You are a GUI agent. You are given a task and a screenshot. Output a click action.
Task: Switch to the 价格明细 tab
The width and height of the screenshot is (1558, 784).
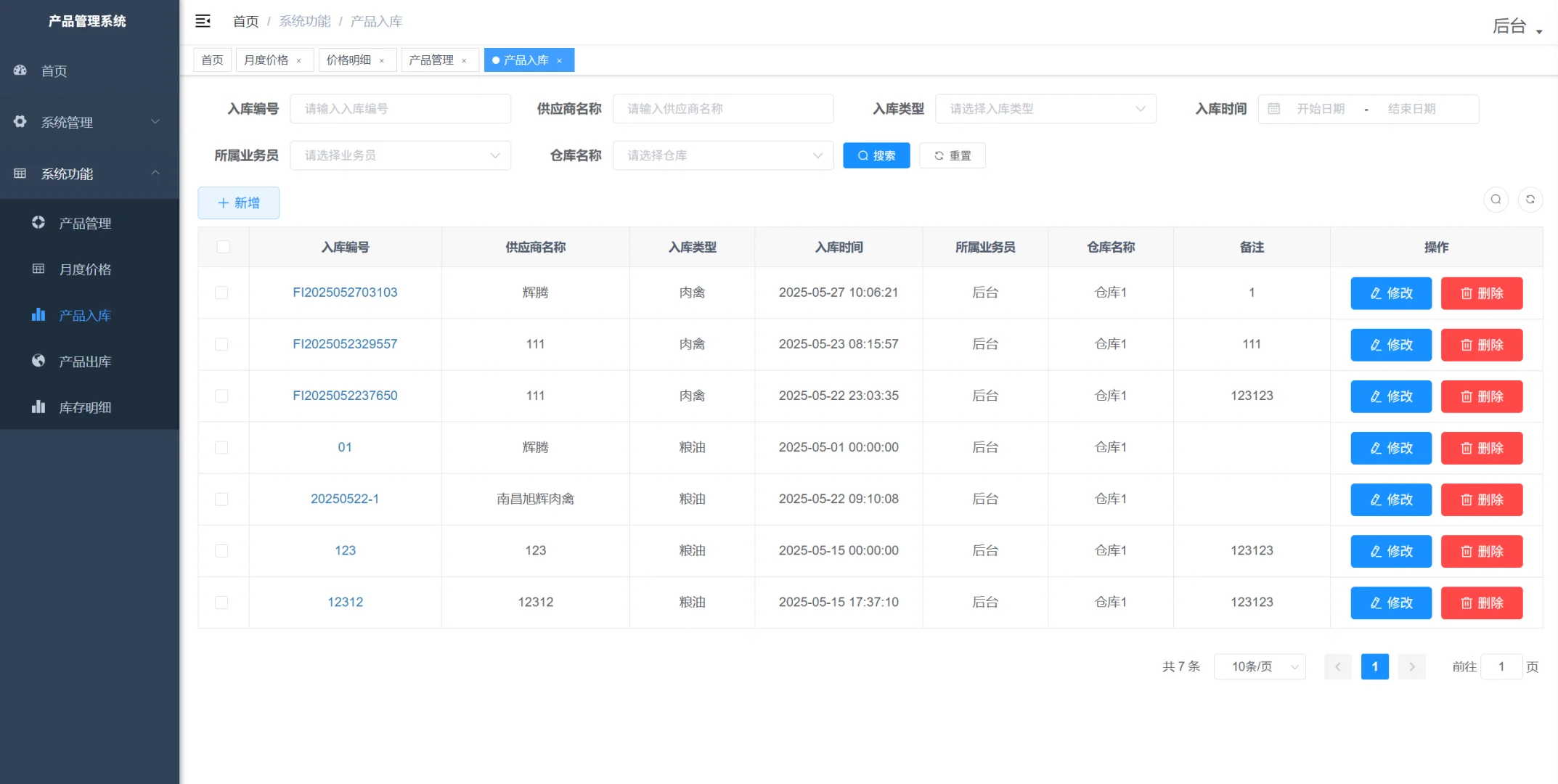pos(352,60)
